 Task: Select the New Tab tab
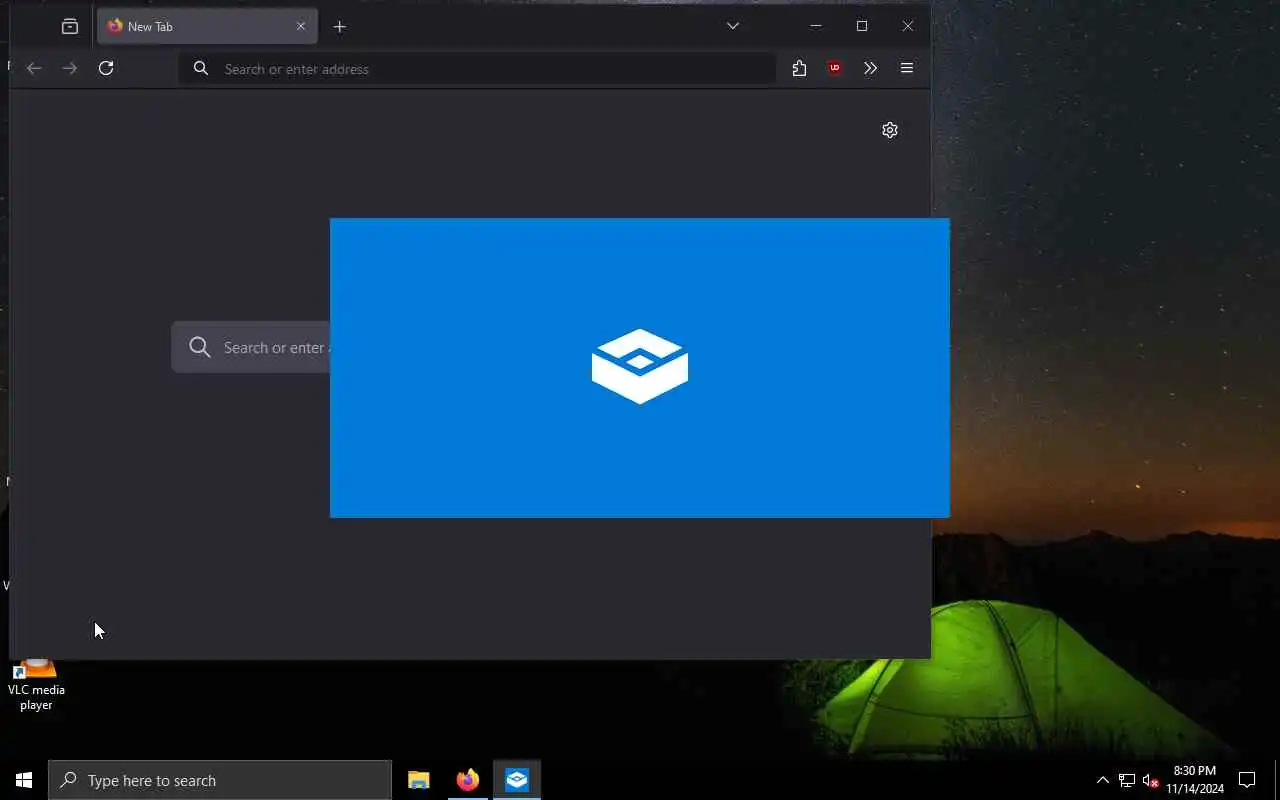207,27
